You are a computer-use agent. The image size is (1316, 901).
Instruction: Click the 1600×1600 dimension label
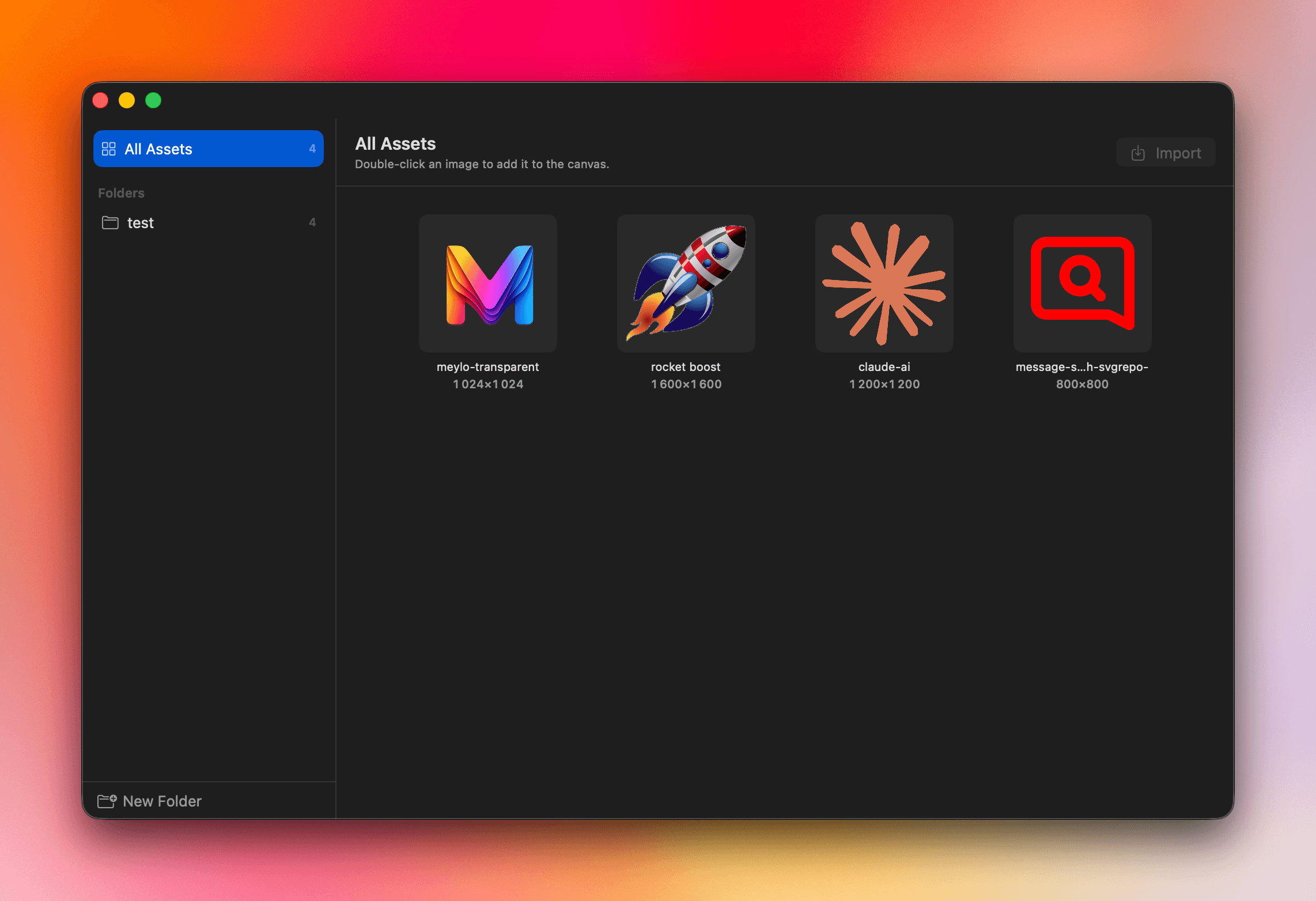[x=686, y=384]
